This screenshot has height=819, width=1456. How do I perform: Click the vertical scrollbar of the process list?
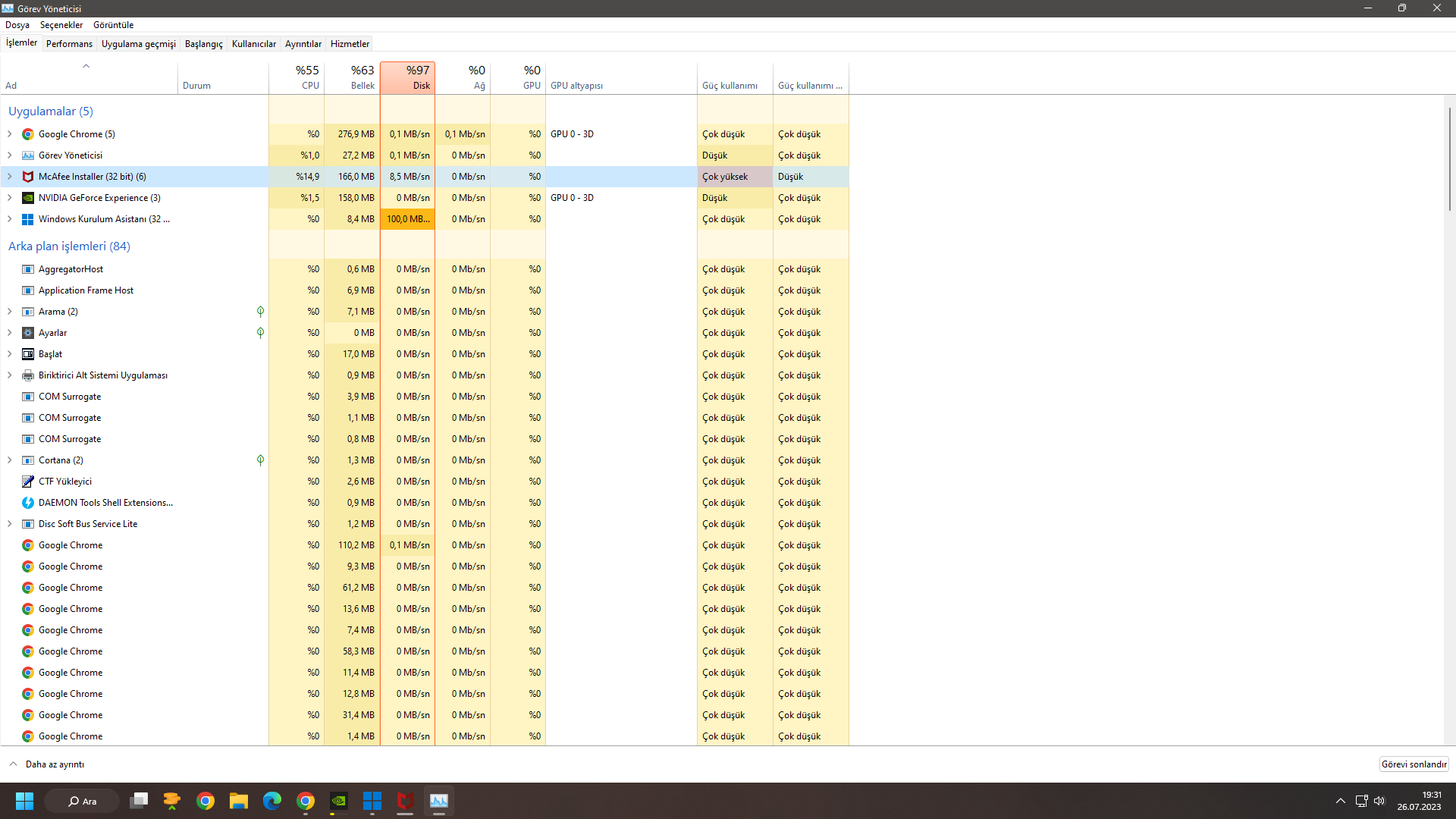click(x=1449, y=159)
